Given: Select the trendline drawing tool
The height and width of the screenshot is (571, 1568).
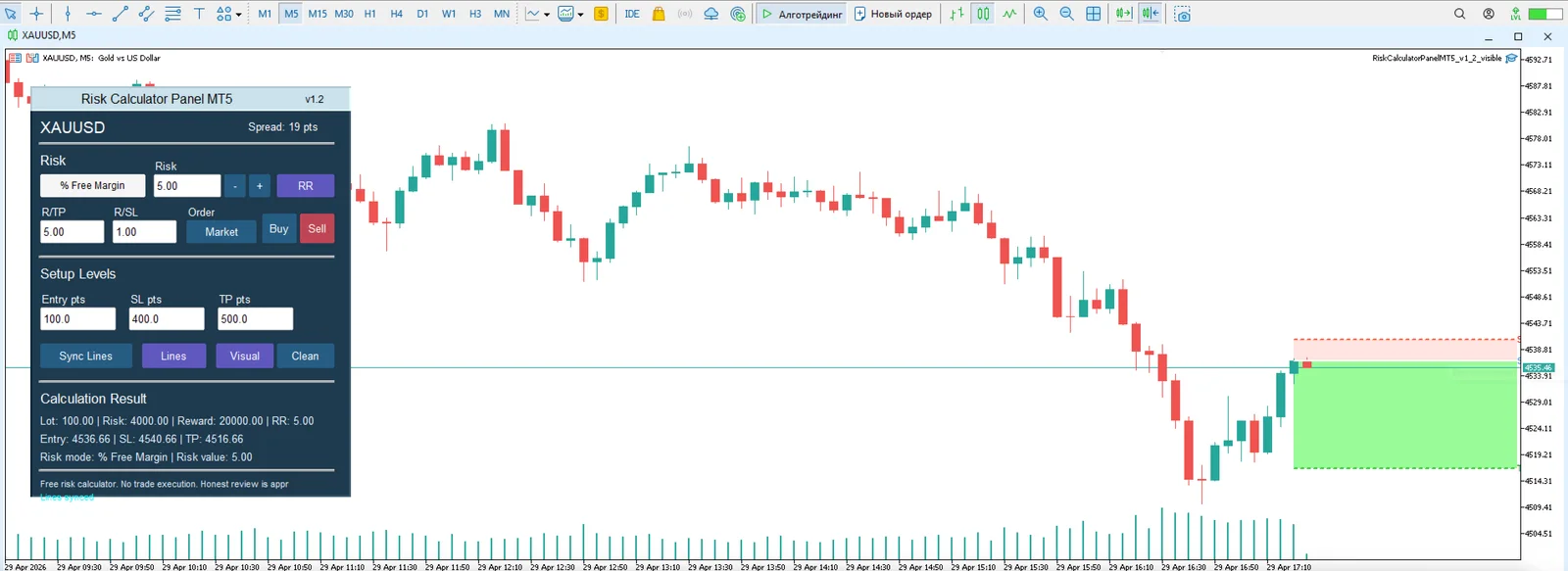Looking at the screenshot, I should pyautogui.click(x=121, y=14).
